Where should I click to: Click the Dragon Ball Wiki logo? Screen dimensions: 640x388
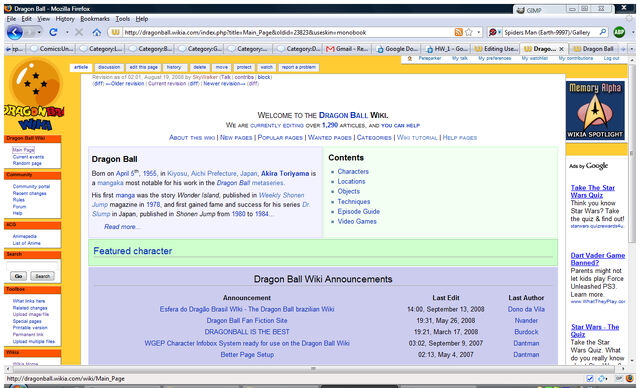pyautogui.click(x=35, y=95)
